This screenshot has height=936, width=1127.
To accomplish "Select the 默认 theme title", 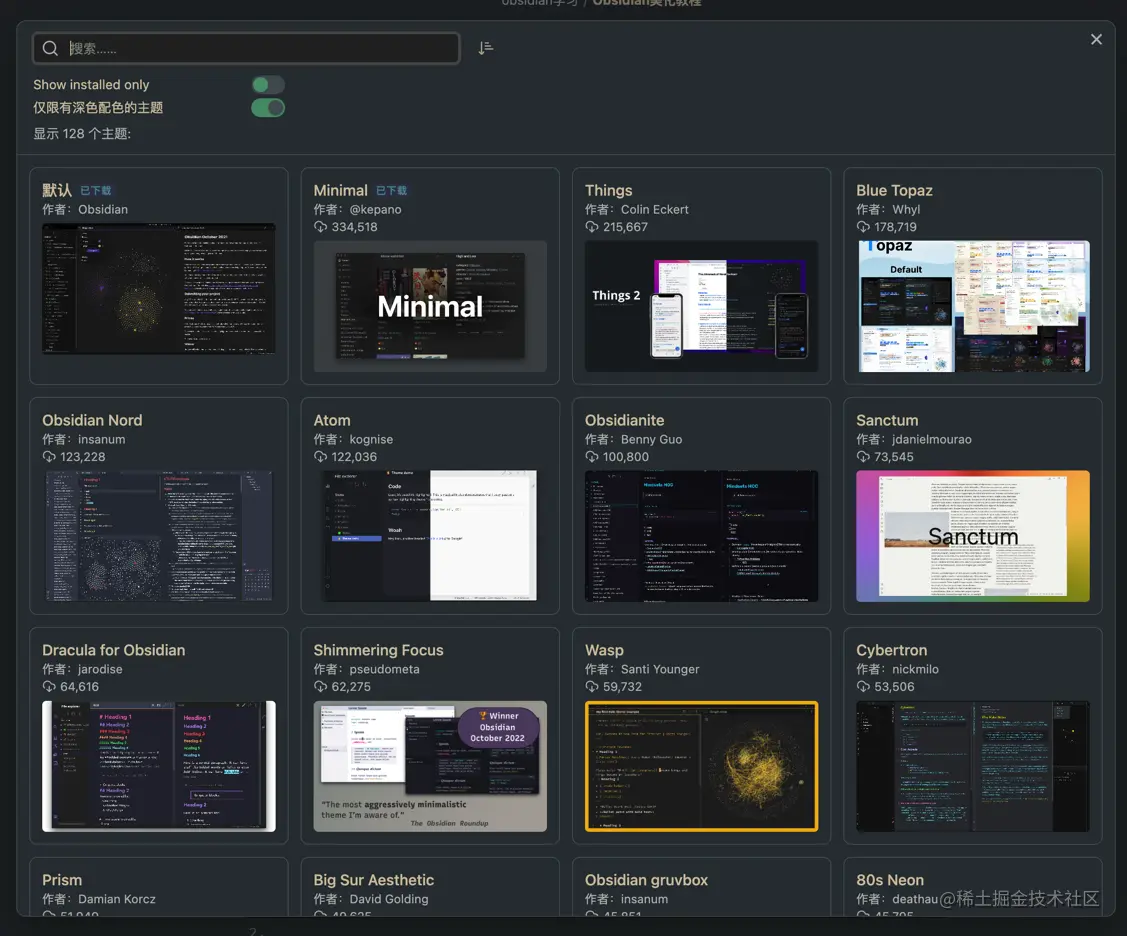I will point(57,191).
